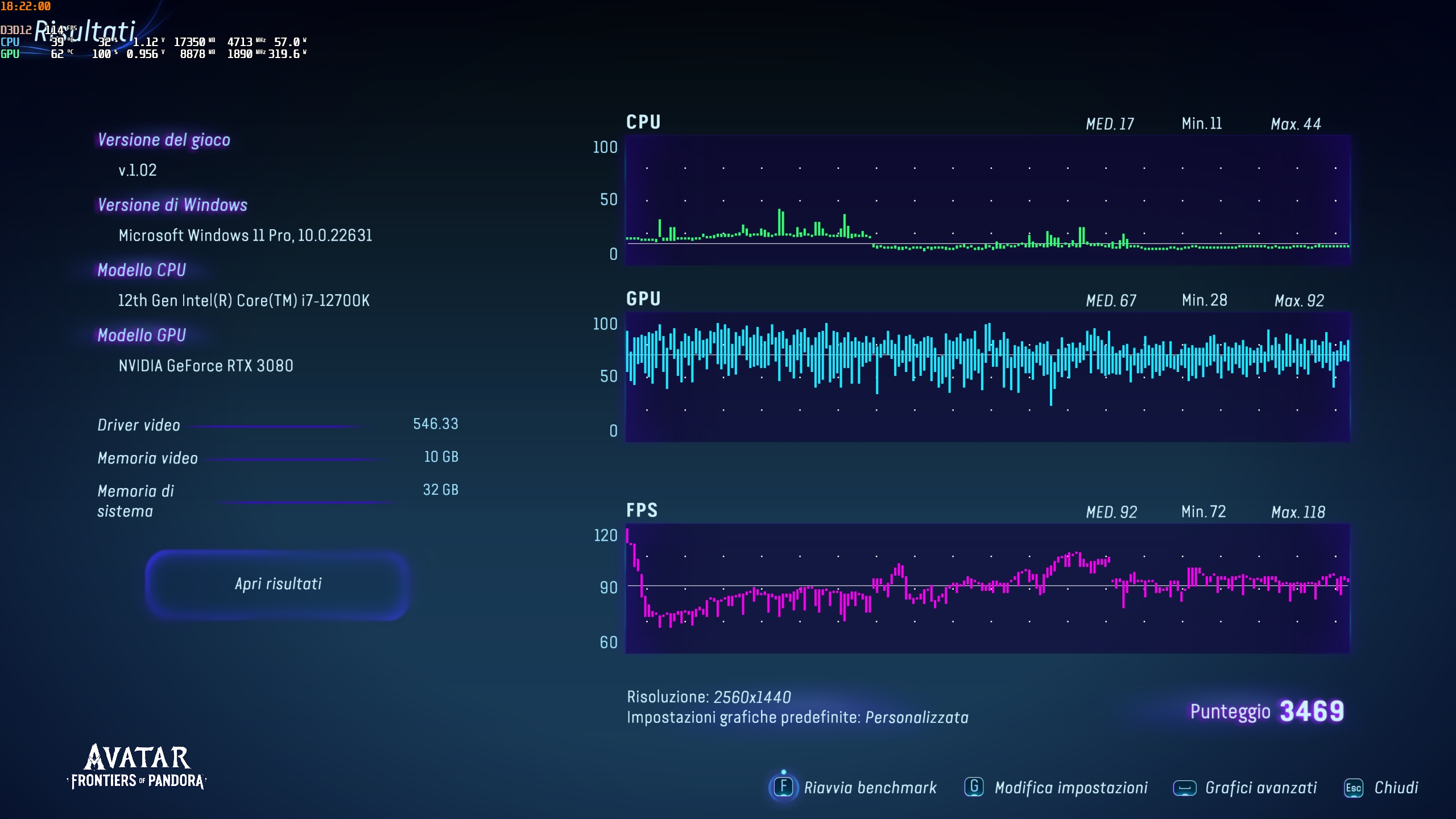This screenshot has height=819, width=1456.
Task: Click the Modello GPU heading
Action: click(x=142, y=335)
